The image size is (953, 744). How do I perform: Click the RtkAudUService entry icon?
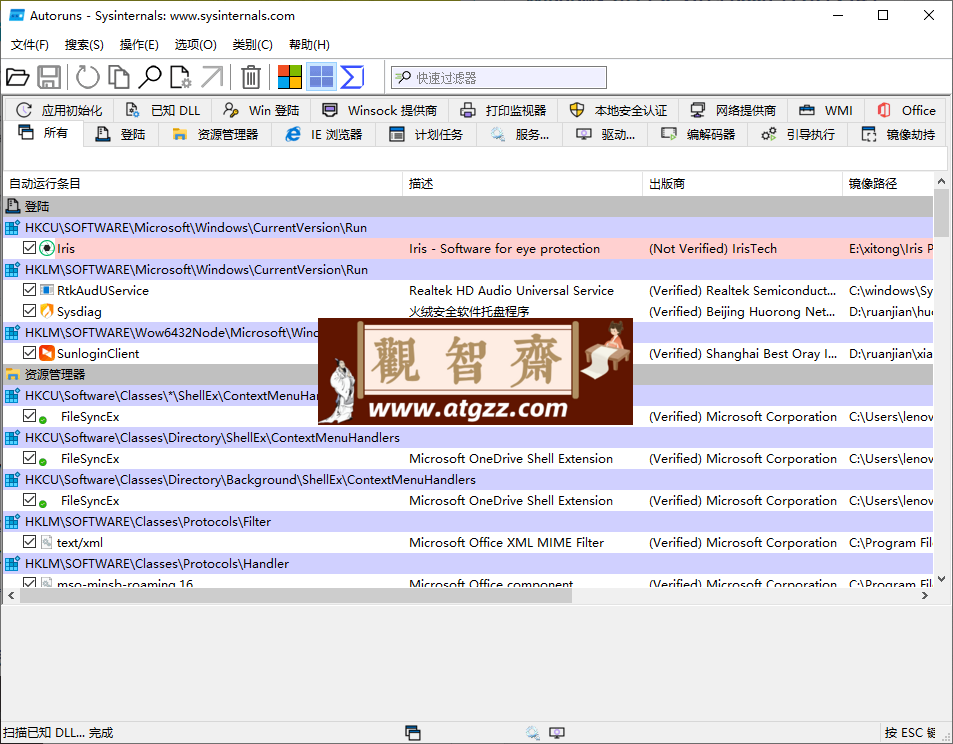pos(47,290)
